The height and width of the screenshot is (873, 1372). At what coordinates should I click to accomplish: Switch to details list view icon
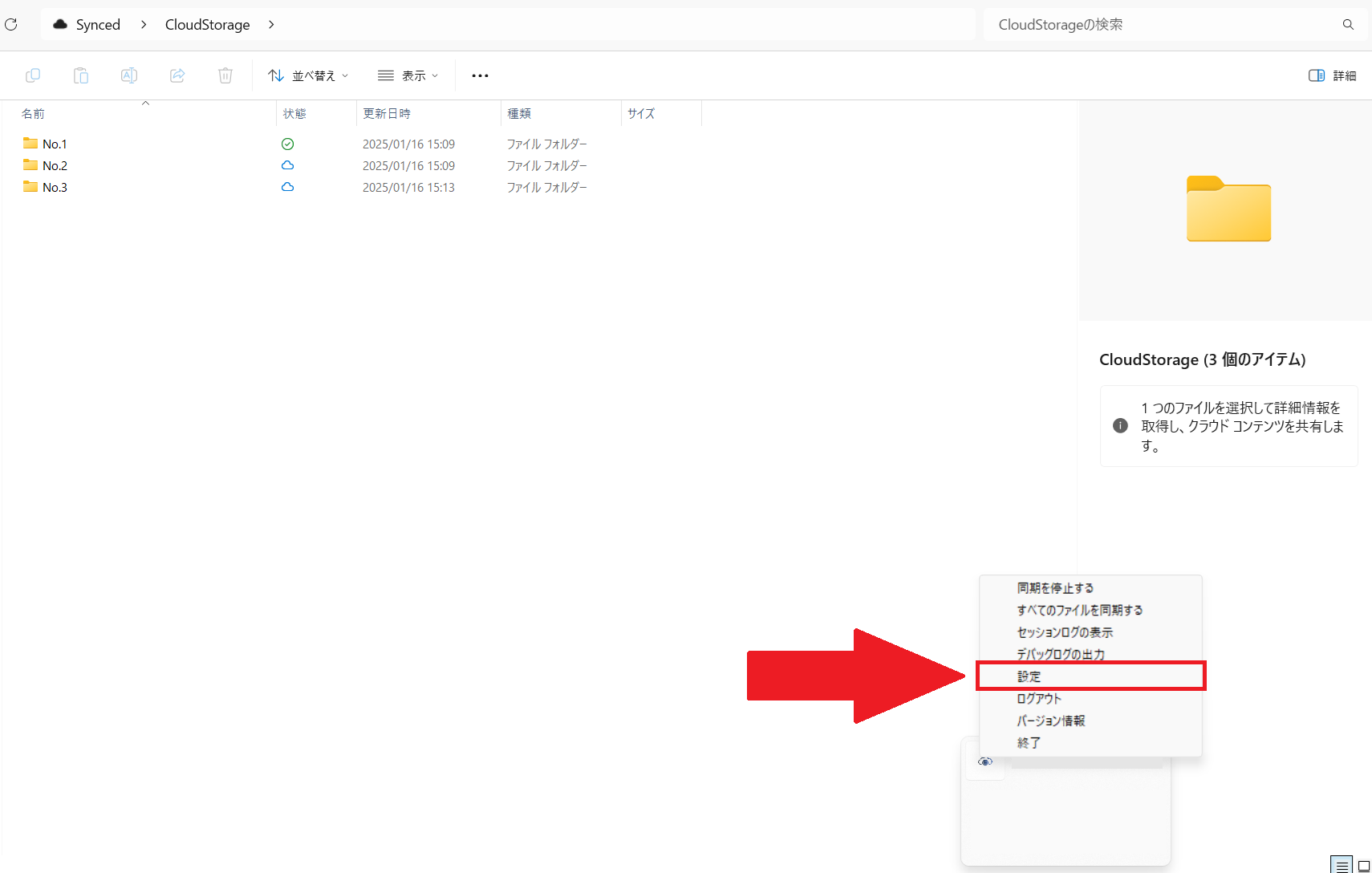point(1342,866)
